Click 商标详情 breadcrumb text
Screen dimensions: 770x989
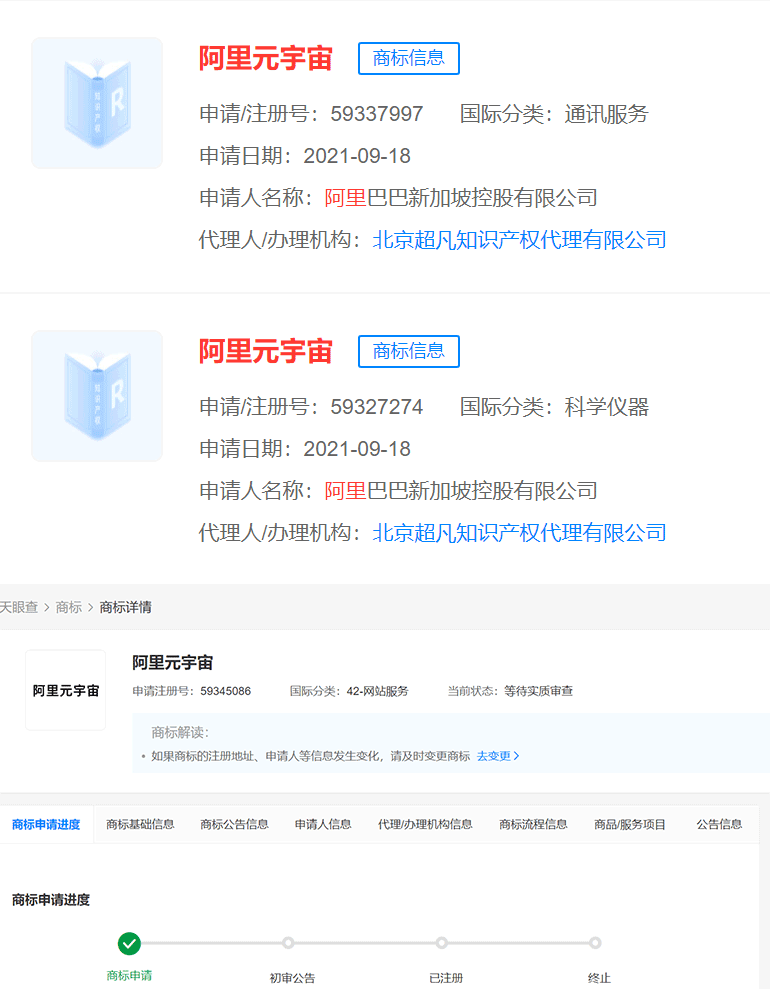pyautogui.click(x=125, y=607)
